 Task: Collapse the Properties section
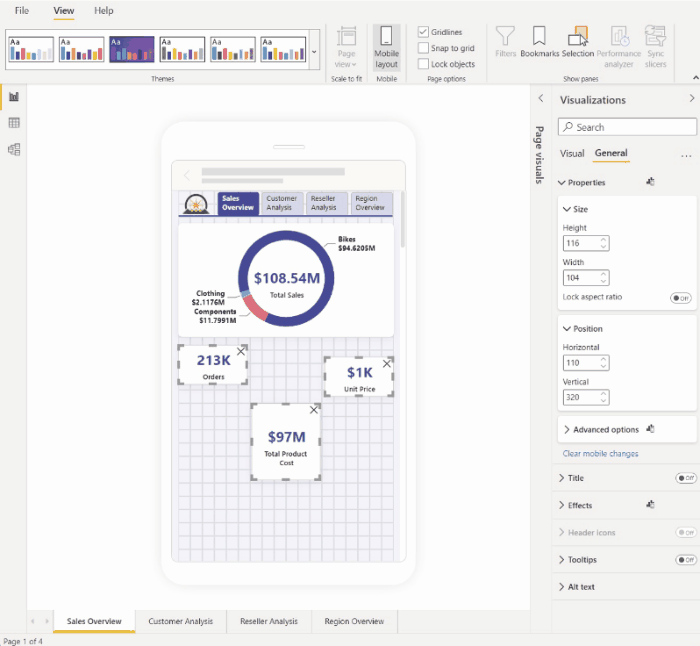pyautogui.click(x=562, y=183)
